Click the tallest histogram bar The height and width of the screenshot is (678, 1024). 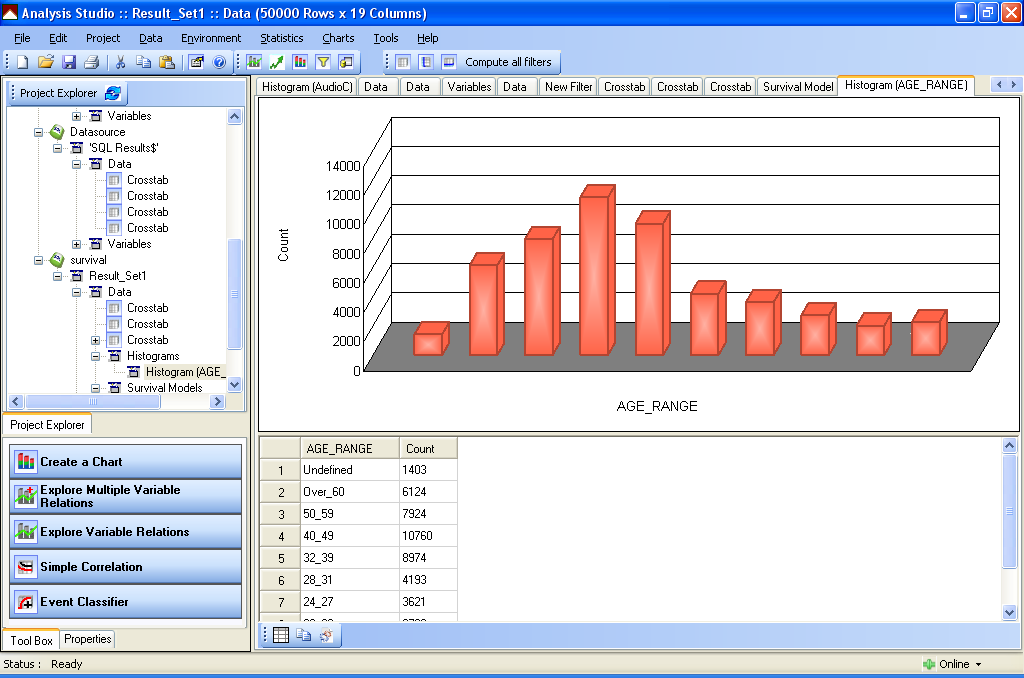(x=597, y=270)
